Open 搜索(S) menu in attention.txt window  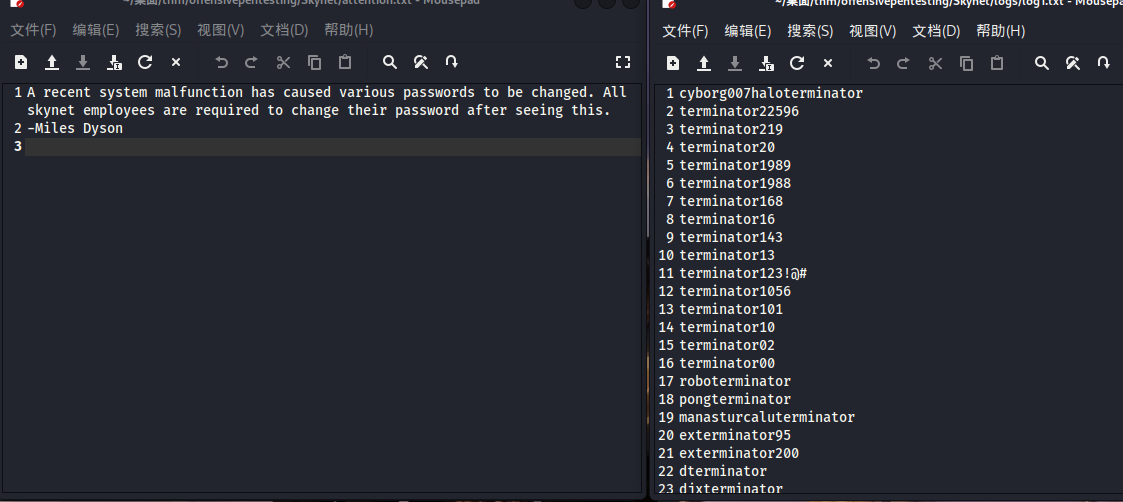click(158, 30)
